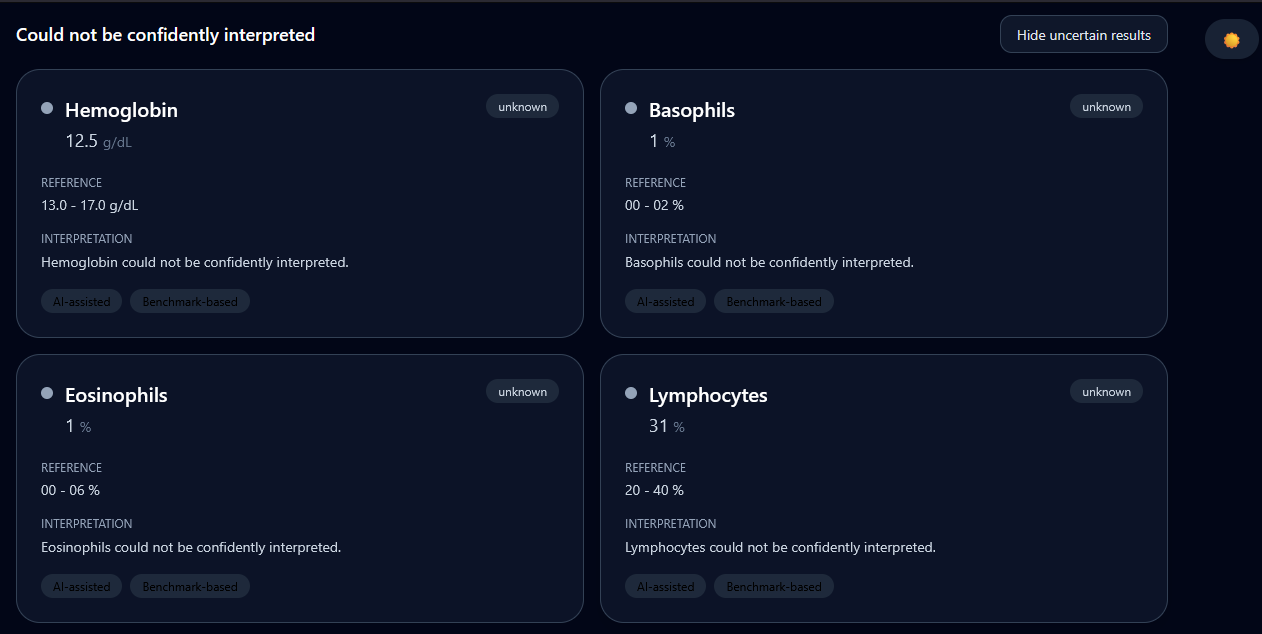Screen dimensions: 1262x634
Task: Click the unknown badge on Eosinophils card
Action: click(x=522, y=392)
